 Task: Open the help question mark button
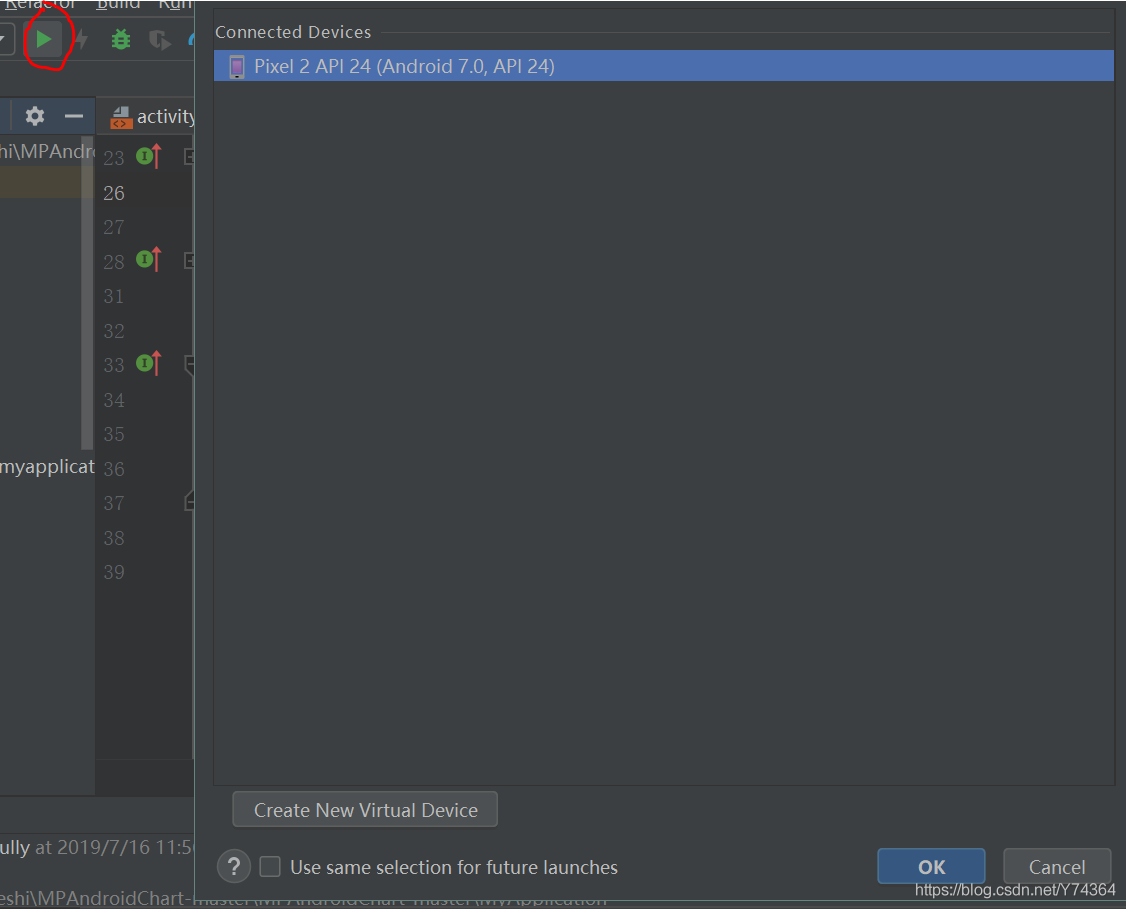[234, 866]
